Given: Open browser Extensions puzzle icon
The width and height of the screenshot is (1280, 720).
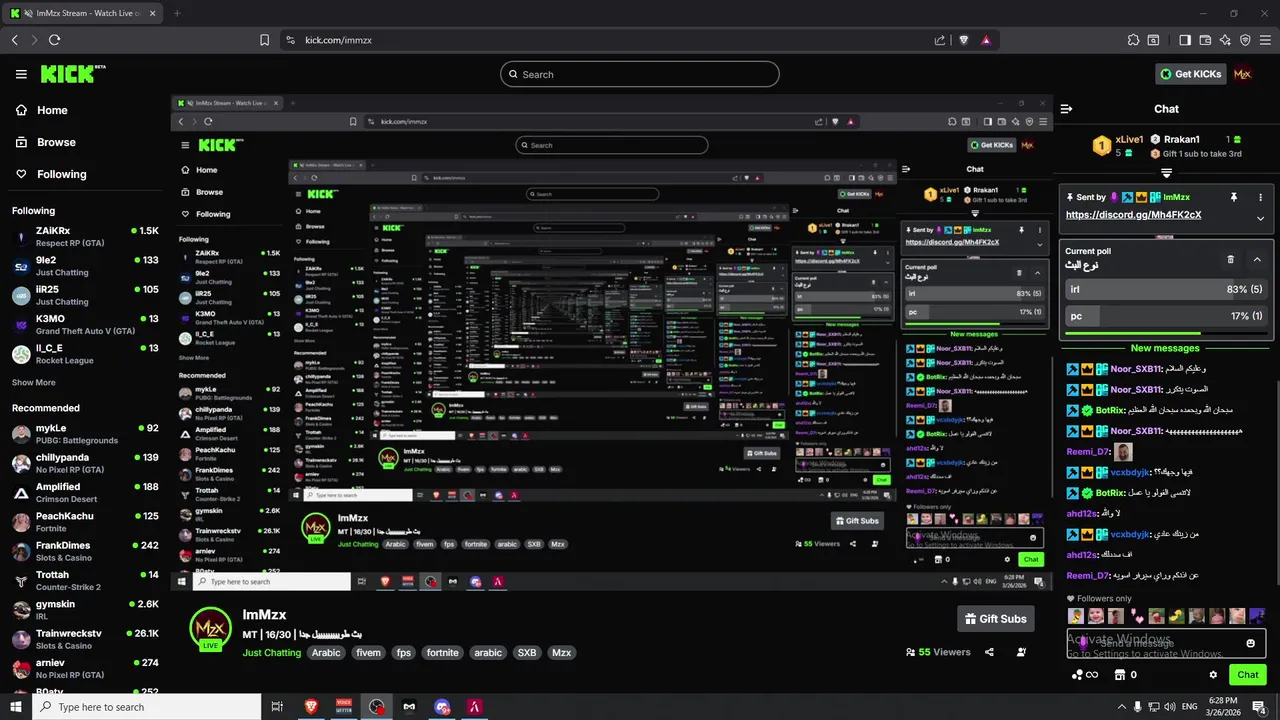Looking at the screenshot, I should [1133, 40].
